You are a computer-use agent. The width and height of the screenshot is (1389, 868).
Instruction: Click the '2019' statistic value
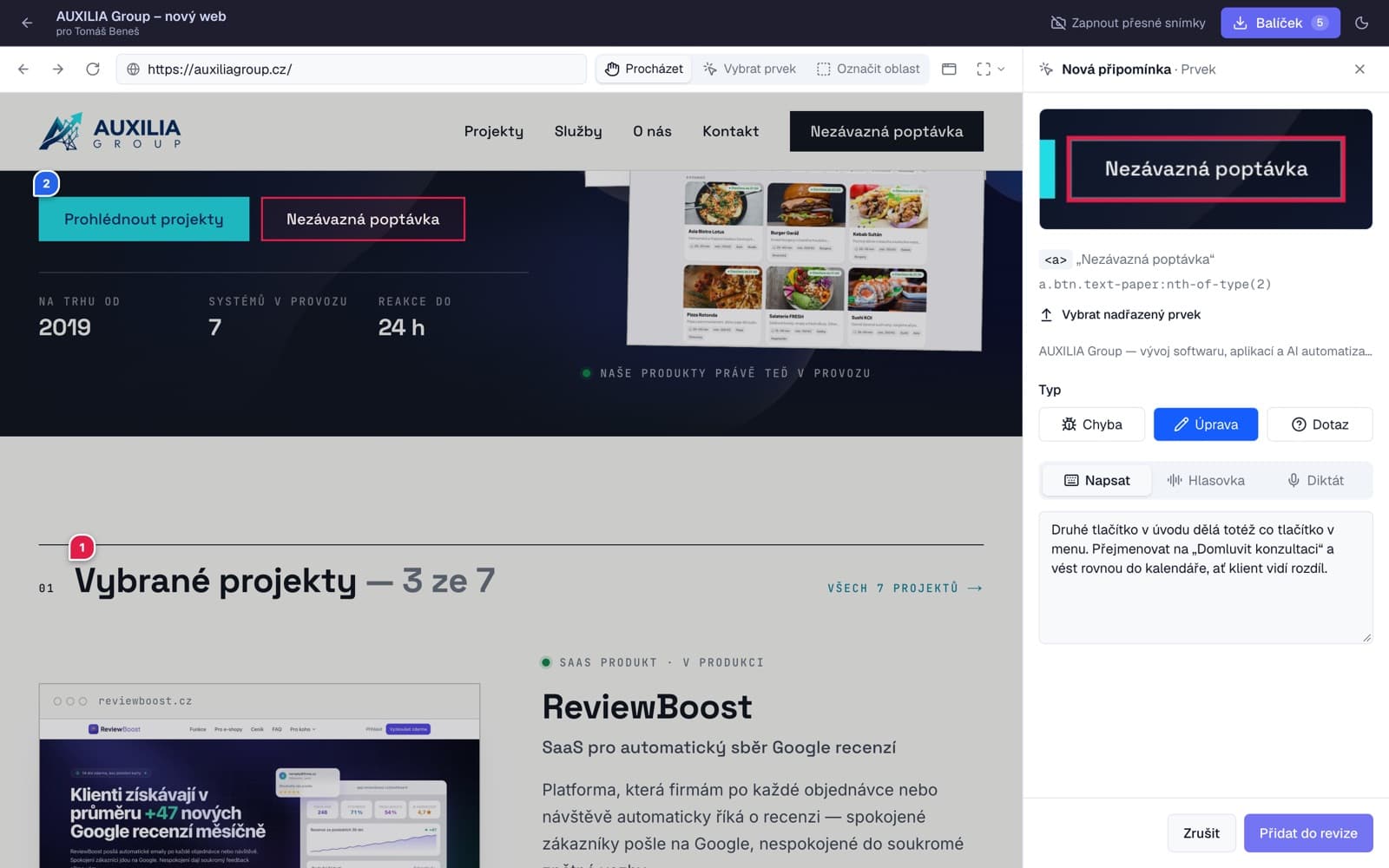pyautogui.click(x=65, y=327)
